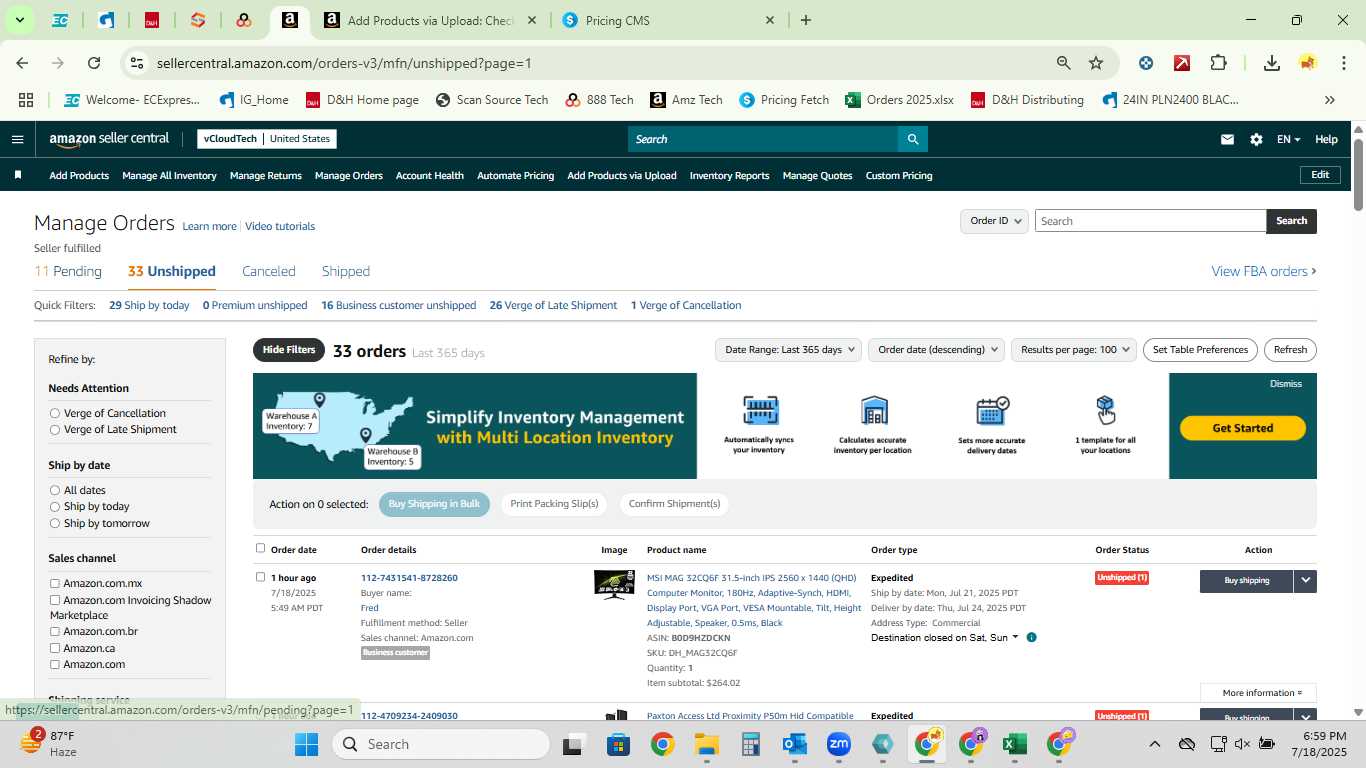Tick the select-all orders checkbox in the header
Viewport: 1366px width, 768px height.
[261, 548]
